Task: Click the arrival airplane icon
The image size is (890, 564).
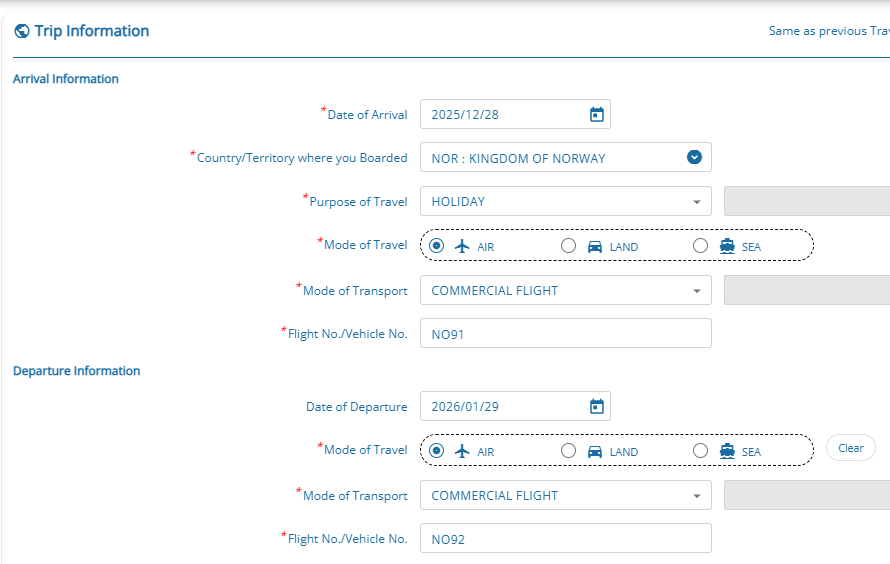Action: click(462, 246)
